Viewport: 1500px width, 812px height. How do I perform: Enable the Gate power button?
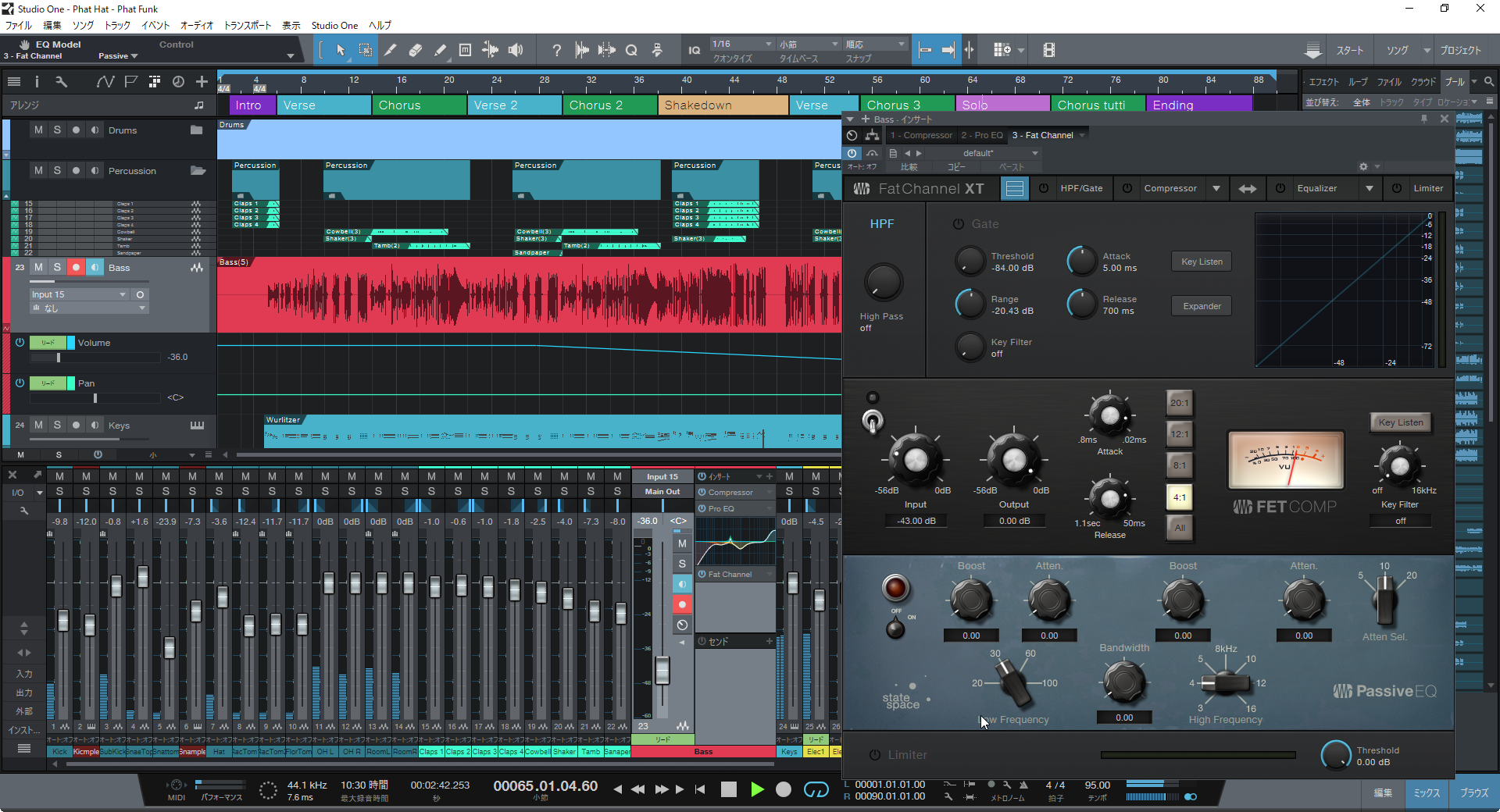pyautogui.click(x=958, y=224)
